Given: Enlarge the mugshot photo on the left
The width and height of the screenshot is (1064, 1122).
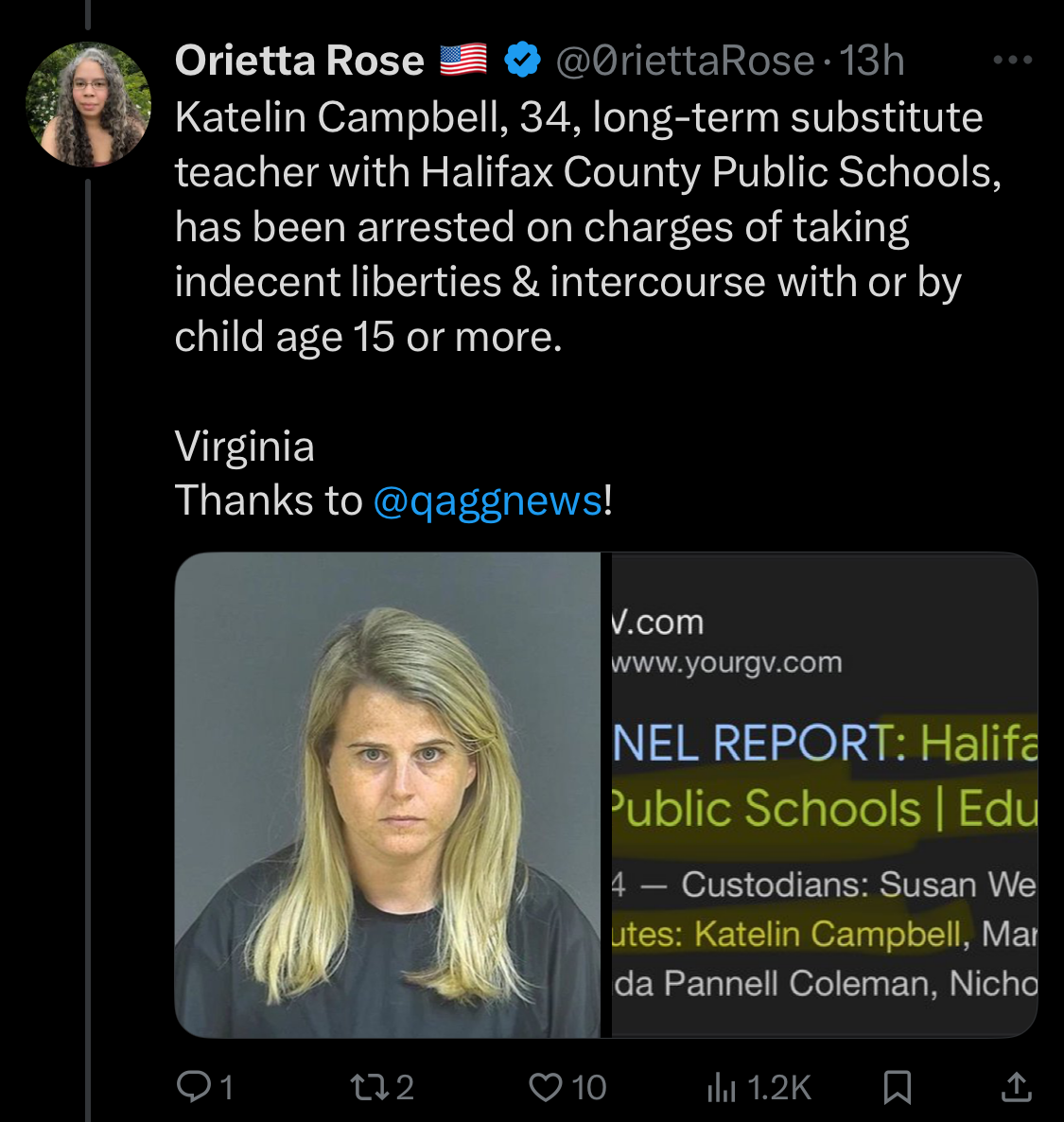Looking at the screenshot, I should tap(388, 795).
